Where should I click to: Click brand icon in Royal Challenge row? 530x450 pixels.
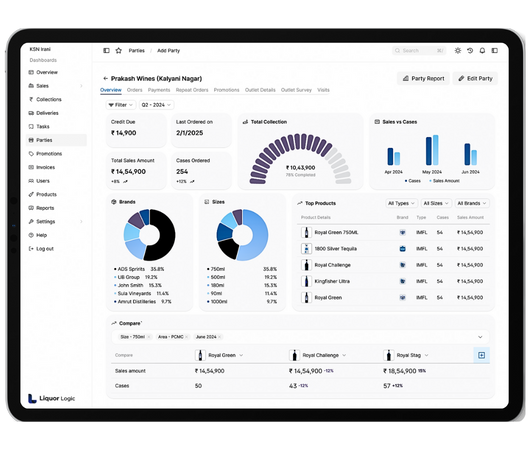click(403, 265)
